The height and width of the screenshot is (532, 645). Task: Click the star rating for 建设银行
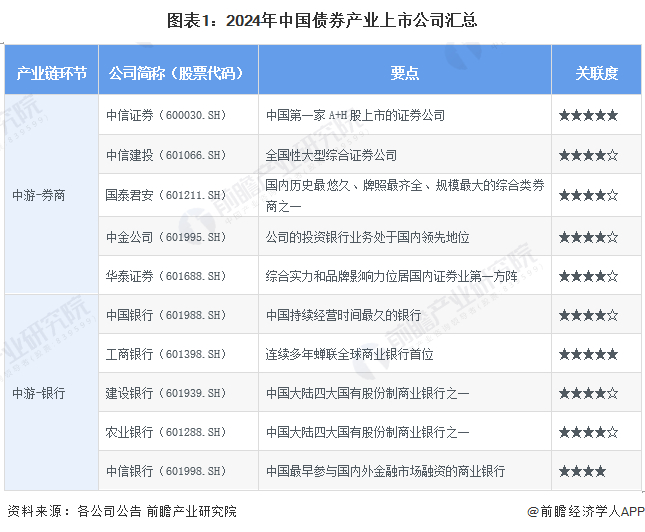588,393
